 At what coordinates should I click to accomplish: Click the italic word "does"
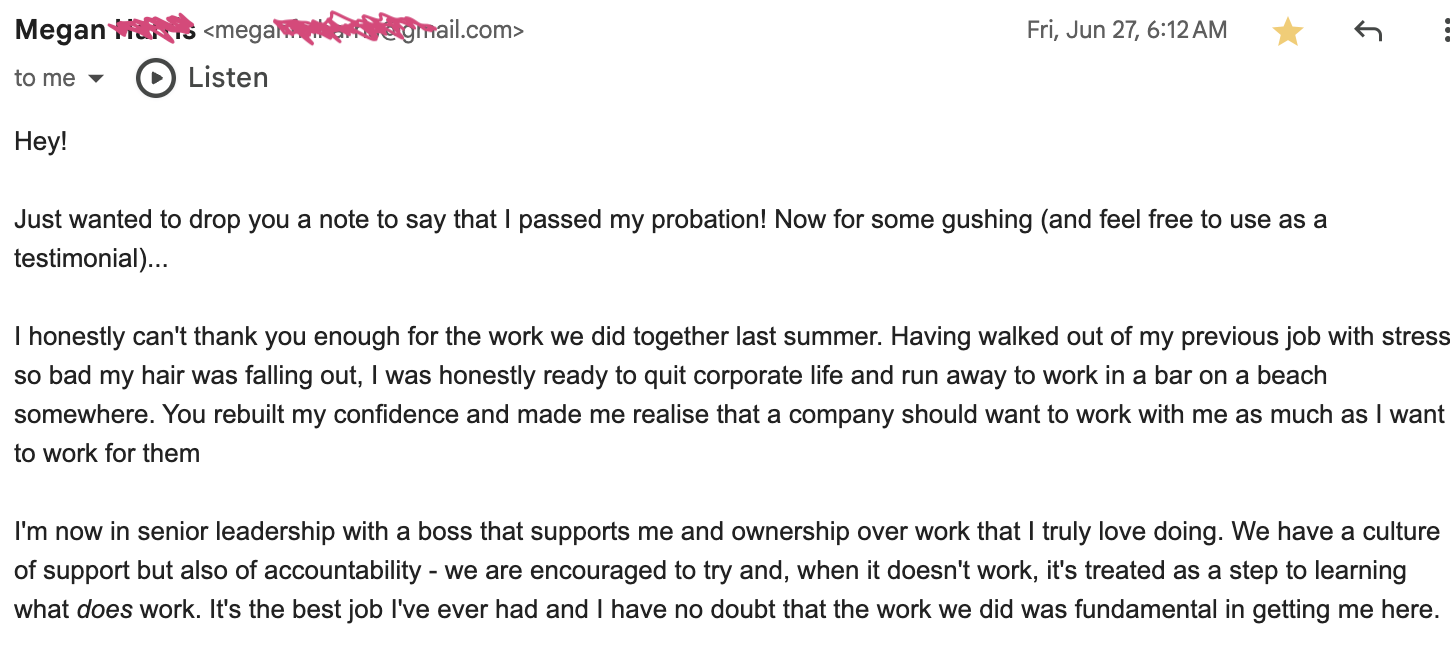104,609
